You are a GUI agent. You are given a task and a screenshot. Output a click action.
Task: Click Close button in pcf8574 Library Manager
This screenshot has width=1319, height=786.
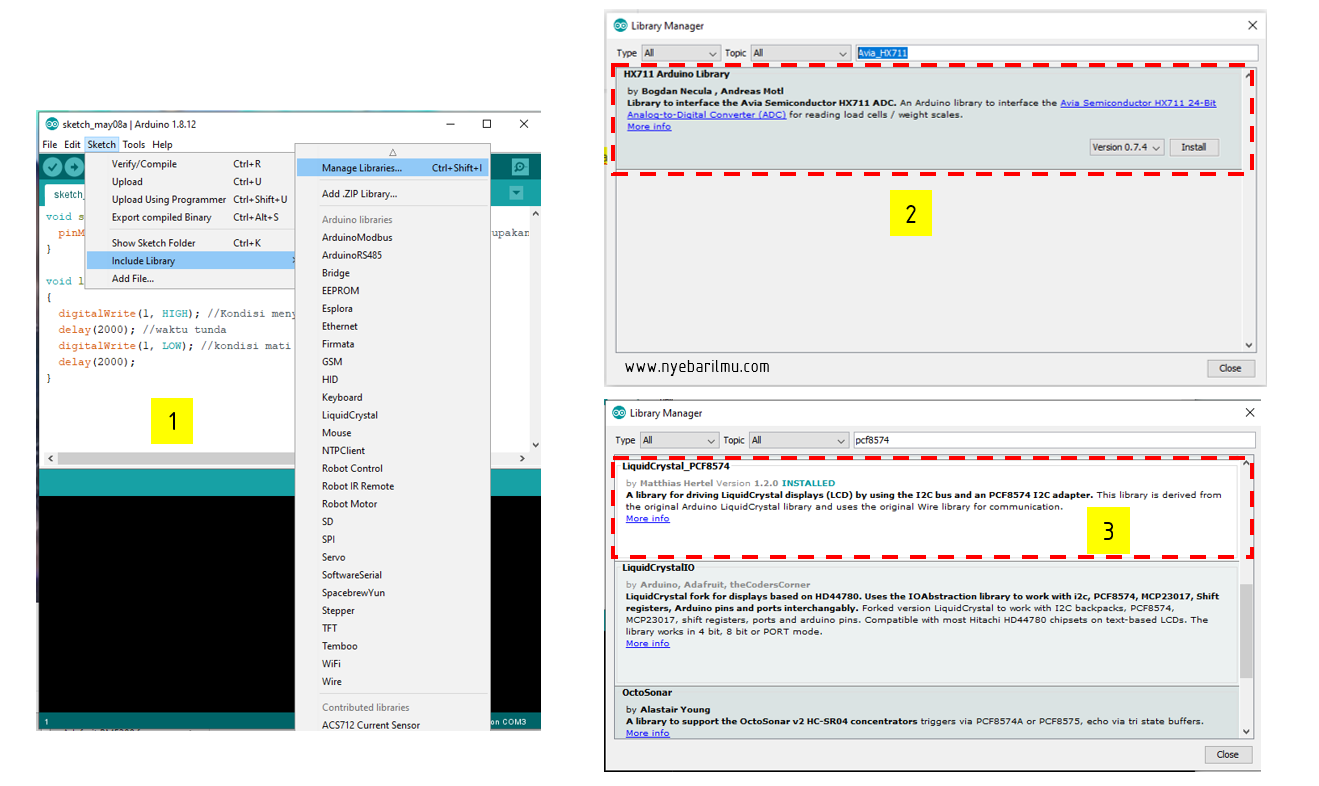point(1228,755)
